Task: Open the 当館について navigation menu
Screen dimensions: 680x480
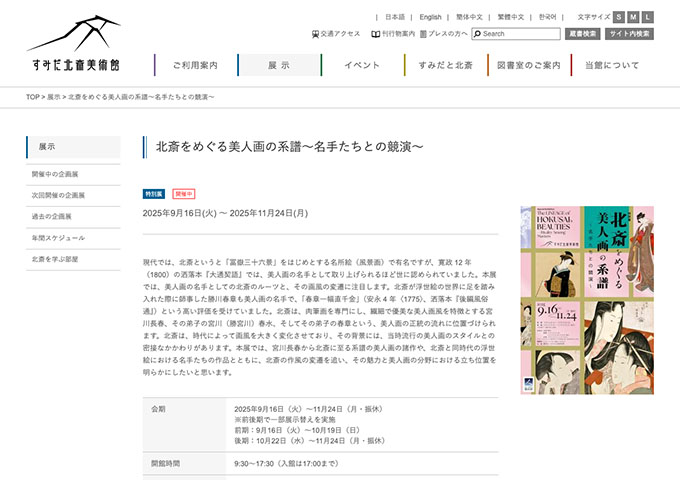Action: [x=611, y=65]
